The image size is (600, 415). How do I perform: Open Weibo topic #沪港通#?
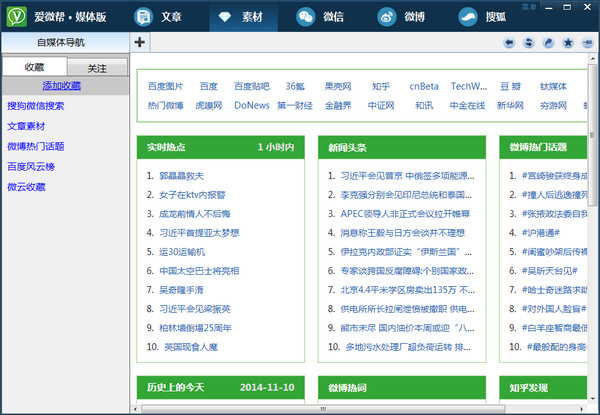coord(541,233)
